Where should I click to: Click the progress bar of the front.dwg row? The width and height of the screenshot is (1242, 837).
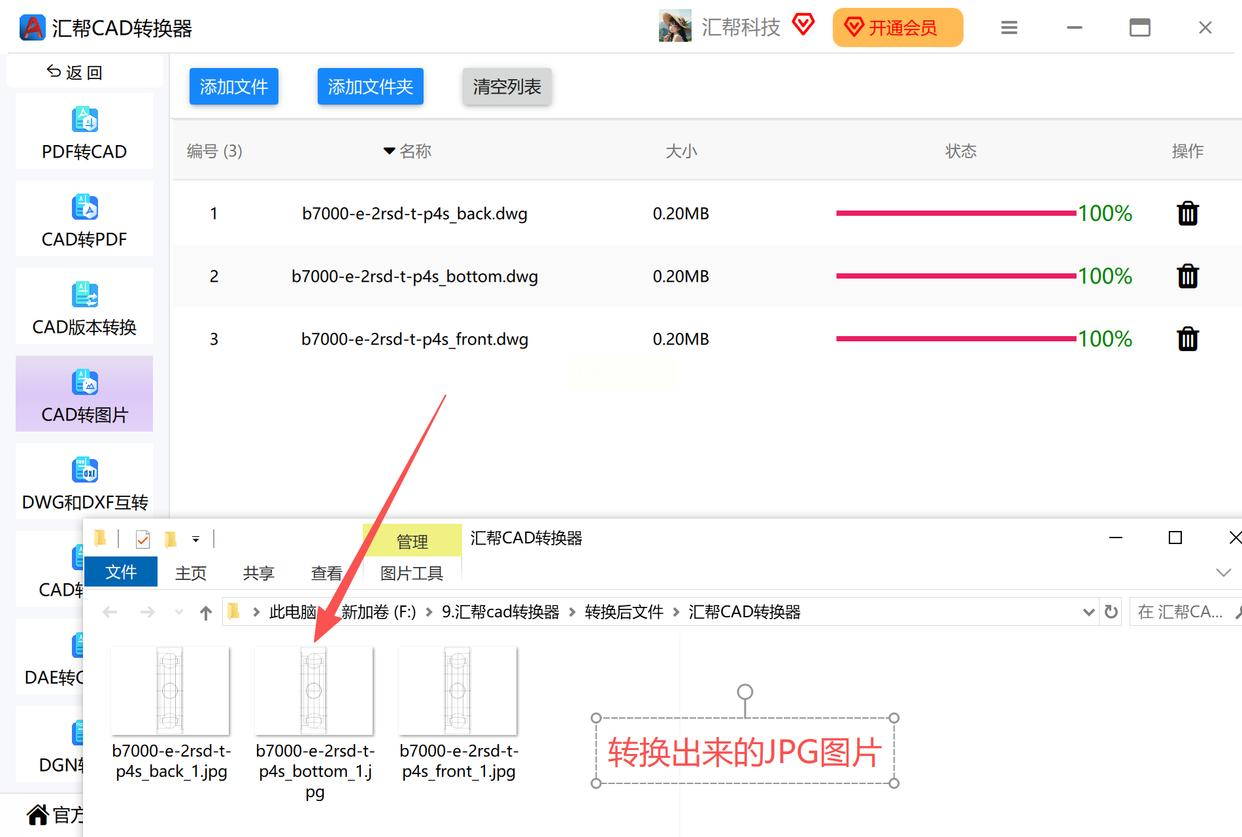click(956, 339)
